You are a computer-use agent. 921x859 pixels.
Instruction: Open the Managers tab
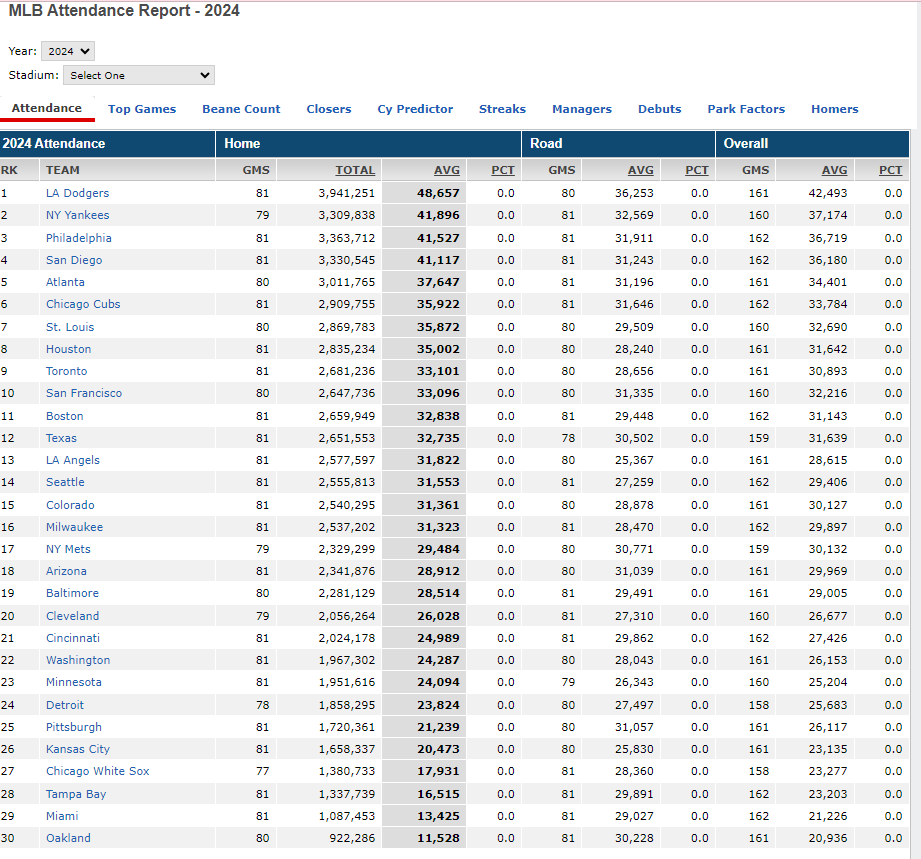pos(582,109)
